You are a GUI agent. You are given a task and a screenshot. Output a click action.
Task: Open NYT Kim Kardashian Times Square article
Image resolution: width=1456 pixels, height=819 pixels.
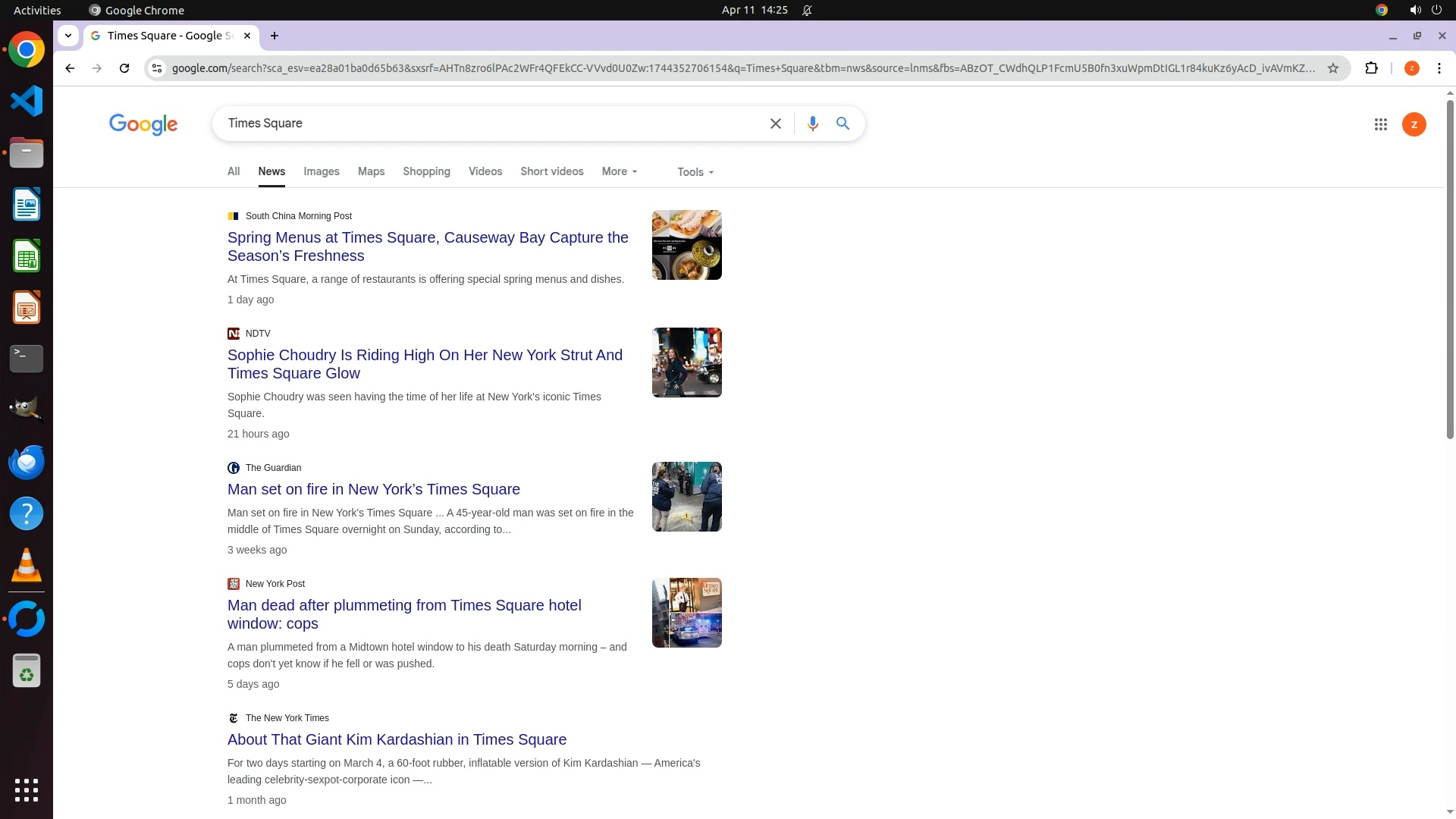397,740
